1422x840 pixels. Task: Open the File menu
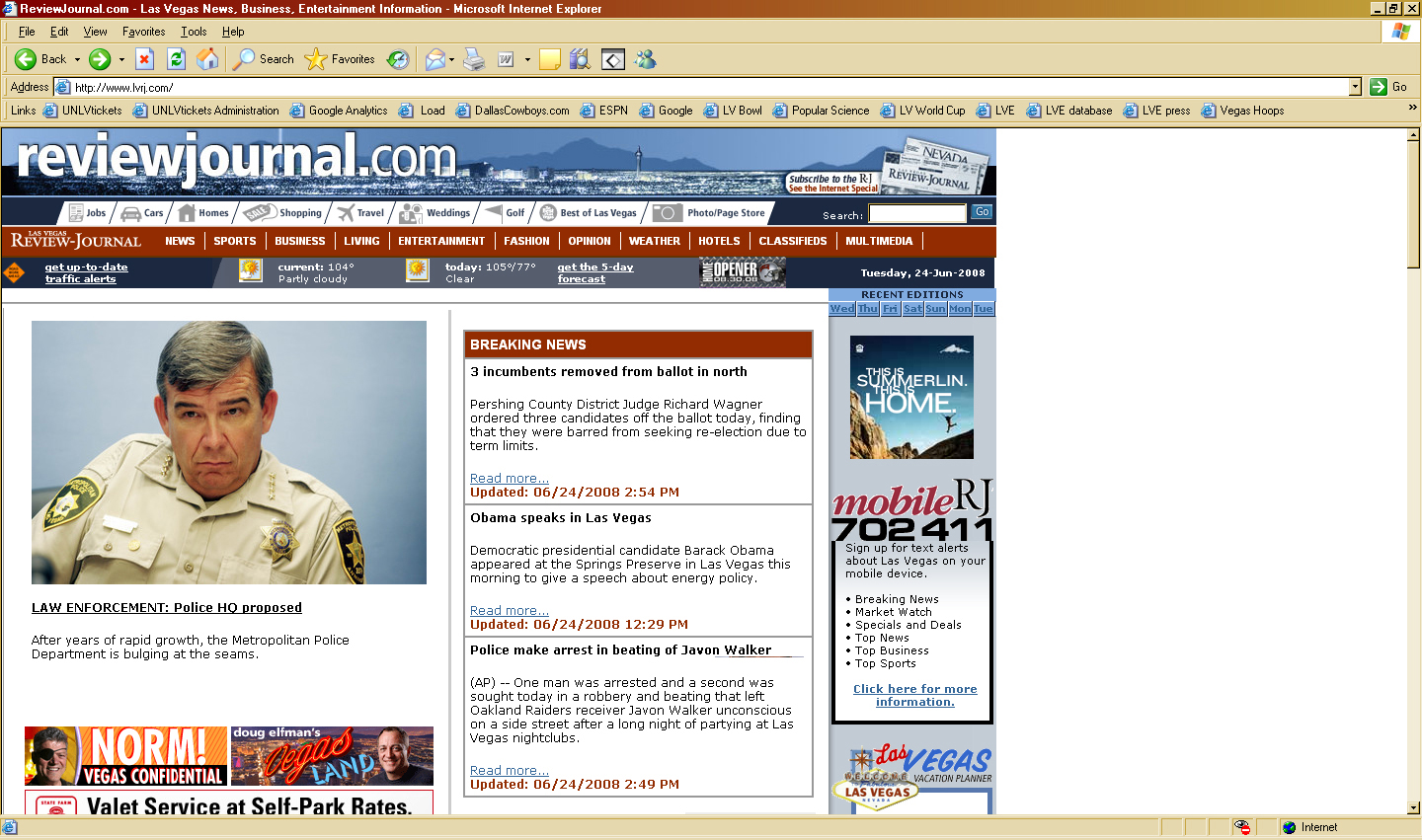click(x=27, y=32)
